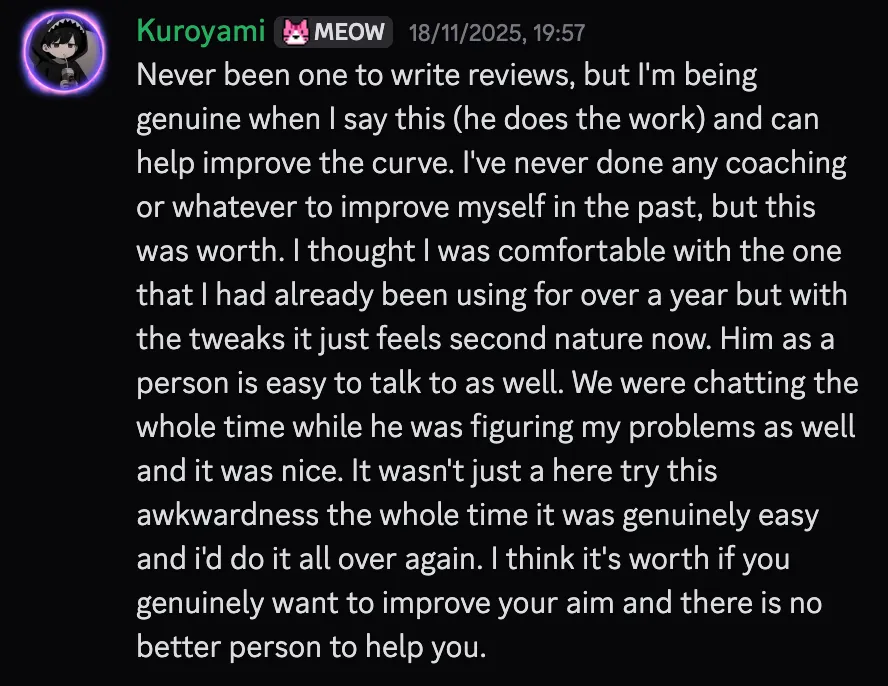Click the word "tweaks" in the review
Image resolution: width=888 pixels, height=686 pixels.
237,341
